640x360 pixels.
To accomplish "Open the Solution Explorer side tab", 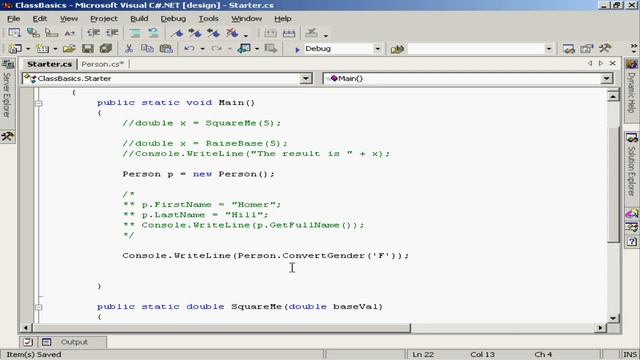I will tap(631, 165).
